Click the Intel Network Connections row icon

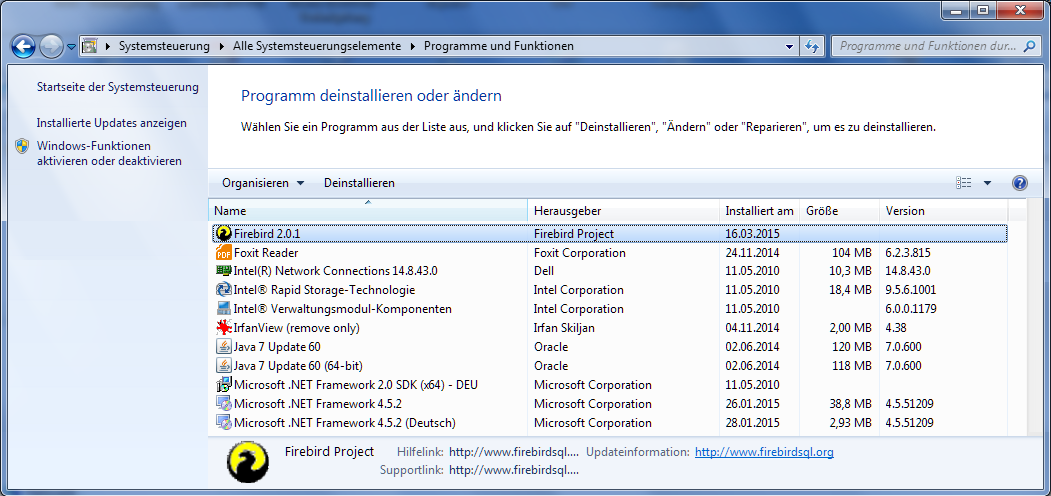[x=224, y=271]
